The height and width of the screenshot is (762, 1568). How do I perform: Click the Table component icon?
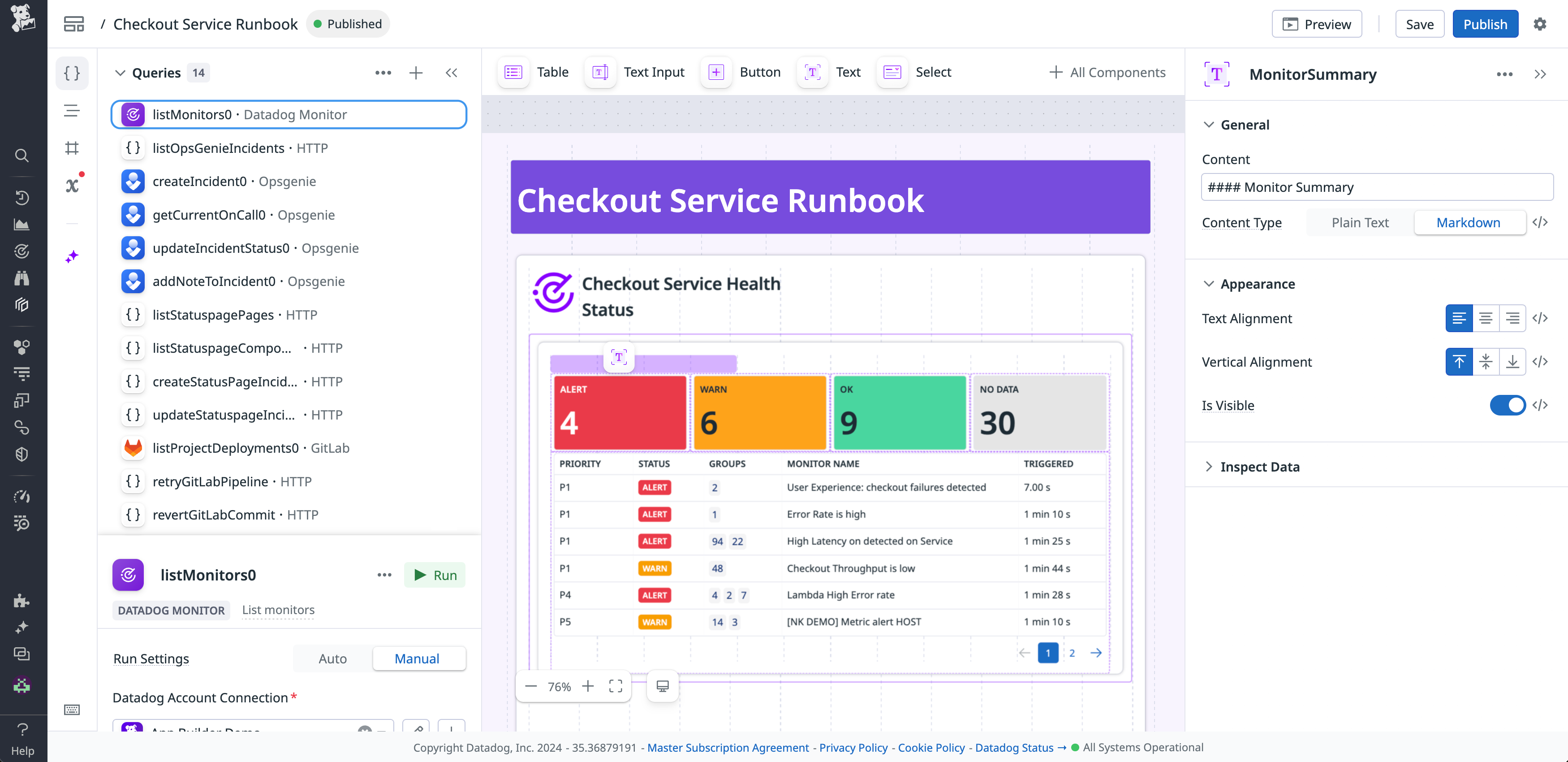click(x=513, y=72)
